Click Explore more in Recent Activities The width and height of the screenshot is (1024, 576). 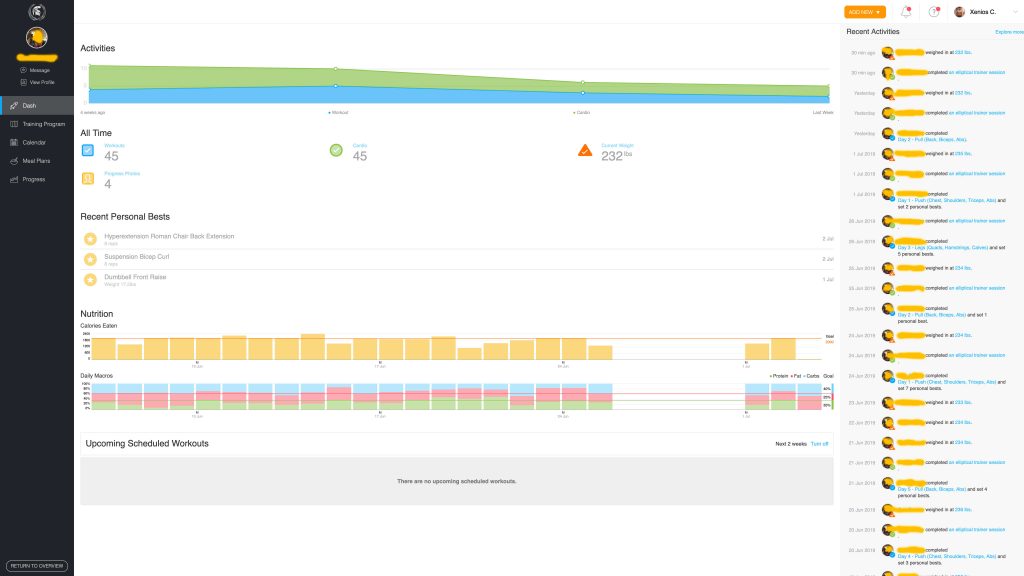coord(1009,32)
